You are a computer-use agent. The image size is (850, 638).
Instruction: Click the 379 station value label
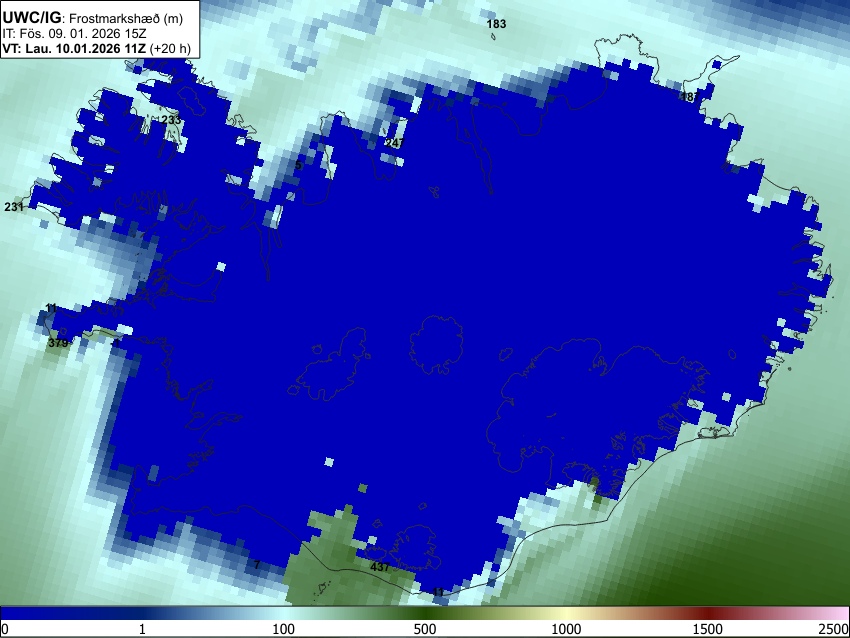point(58,343)
